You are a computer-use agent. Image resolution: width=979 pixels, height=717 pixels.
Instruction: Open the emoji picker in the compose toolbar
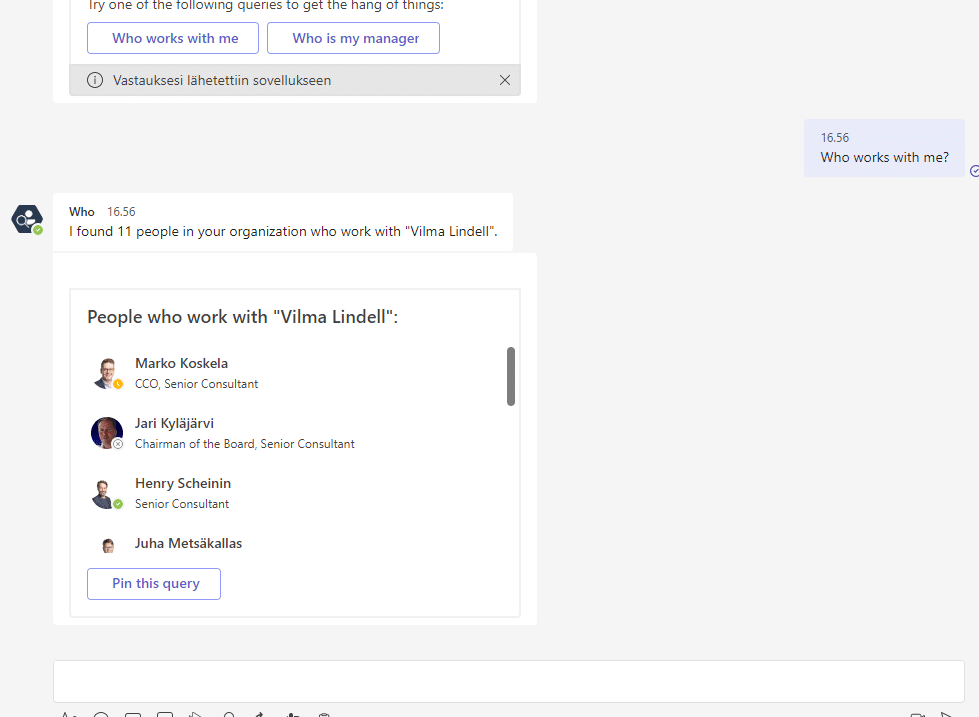coord(101,715)
